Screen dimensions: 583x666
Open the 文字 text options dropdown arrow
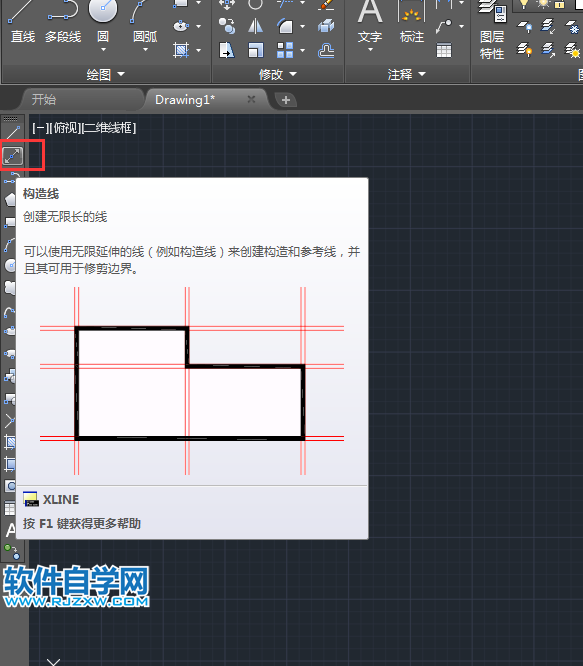(x=370, y=50)
